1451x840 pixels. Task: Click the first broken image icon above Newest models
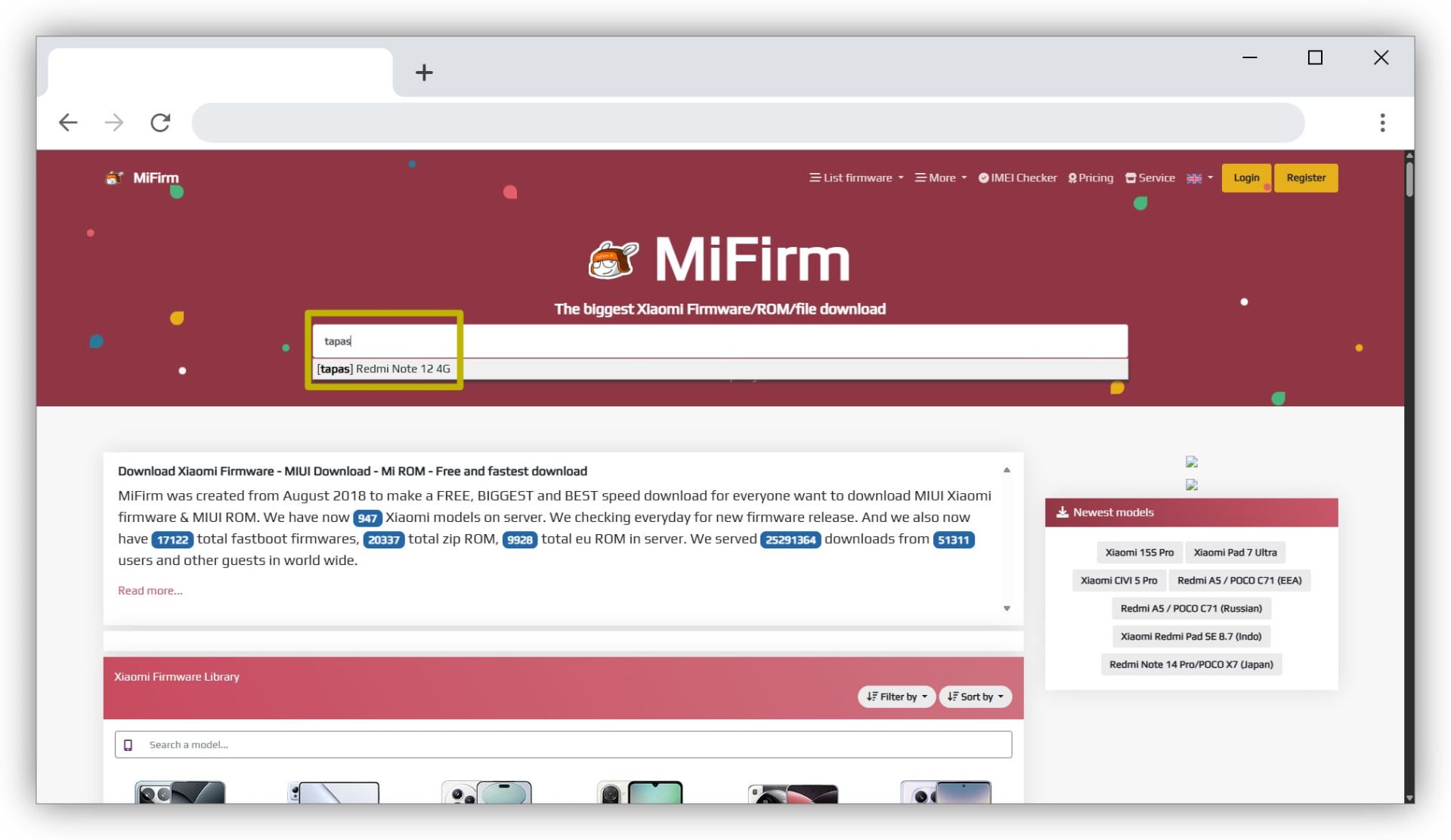(x=1192, y=462)
